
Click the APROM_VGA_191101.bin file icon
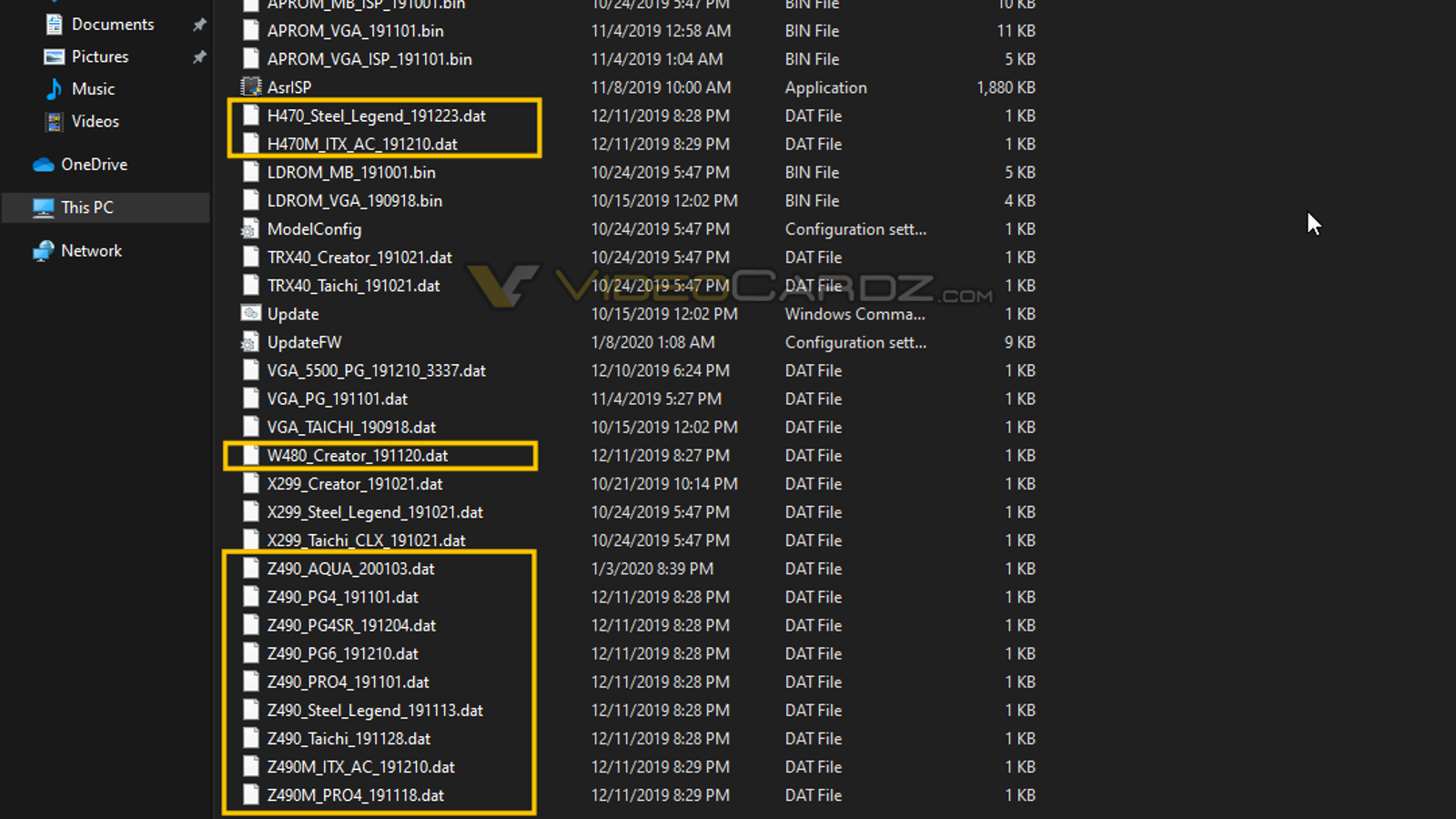click(x=251, y=31)
